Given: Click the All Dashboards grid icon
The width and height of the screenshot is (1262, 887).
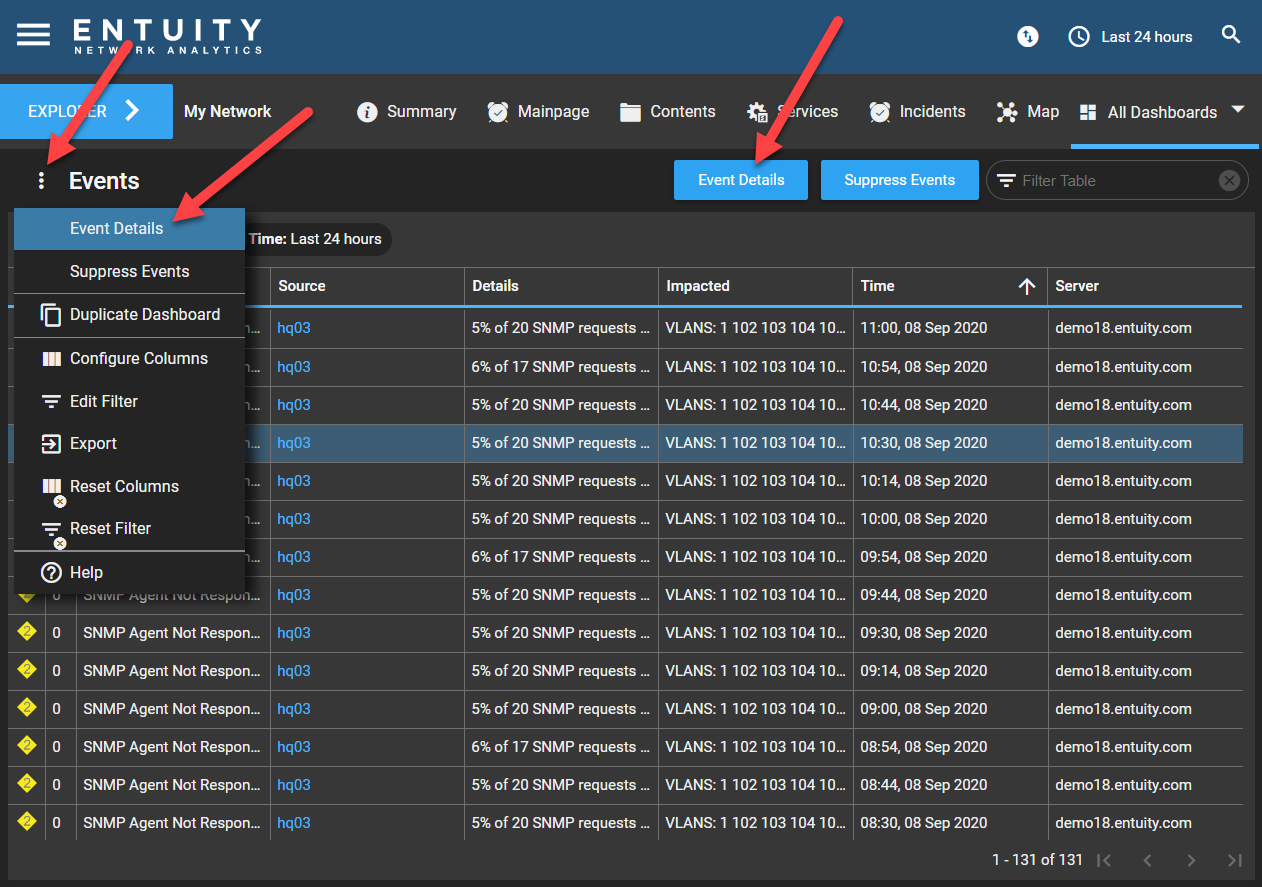Looking at the screenshot, I should [x=1088, y=112].
